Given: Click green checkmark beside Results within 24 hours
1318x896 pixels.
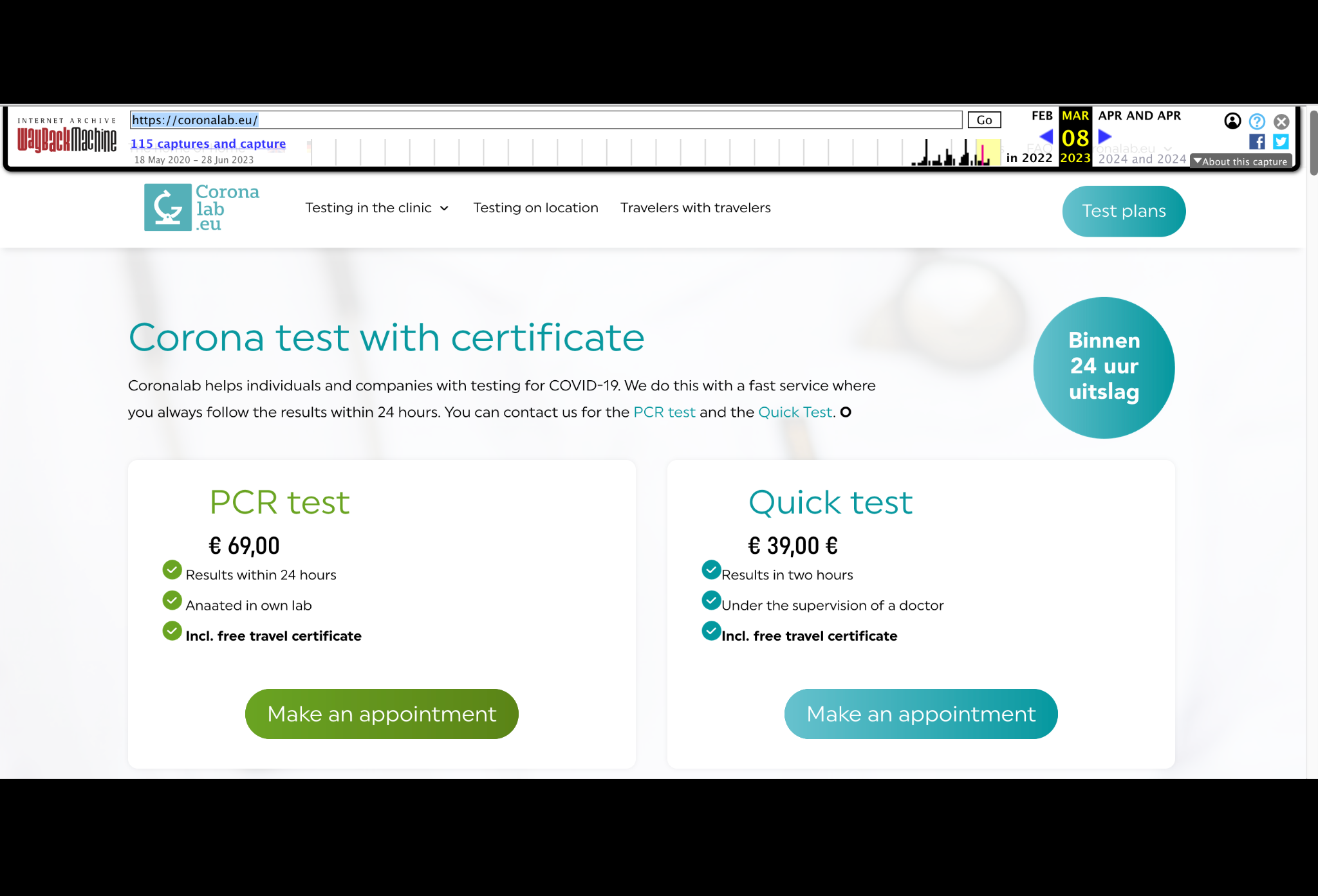Looking at the screenshot, I should click(172, 570).
